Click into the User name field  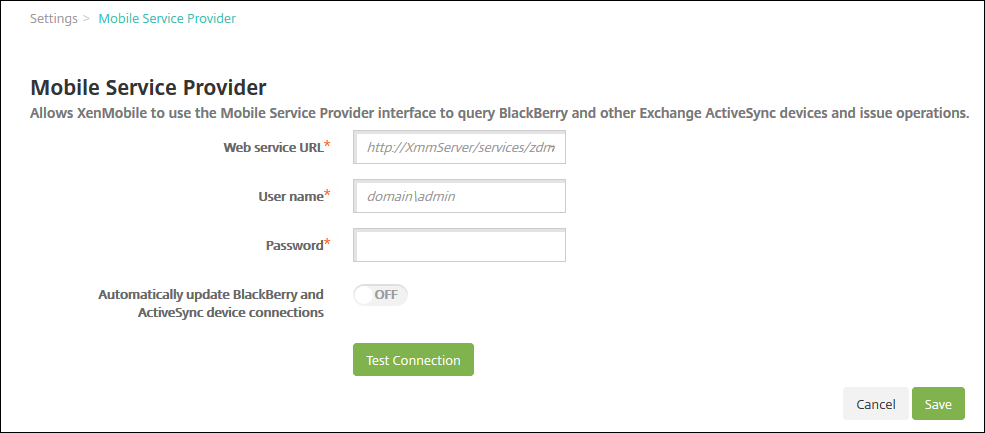(x=460, y=197)
